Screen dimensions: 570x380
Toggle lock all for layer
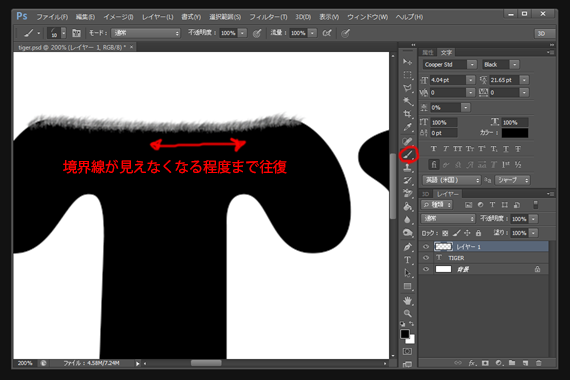tap(479, 233)
